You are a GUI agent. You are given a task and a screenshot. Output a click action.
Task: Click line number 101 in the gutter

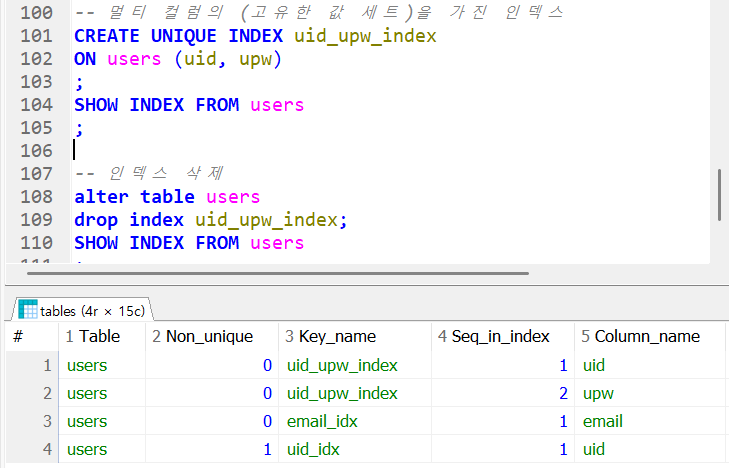click(x=36, y=36)
